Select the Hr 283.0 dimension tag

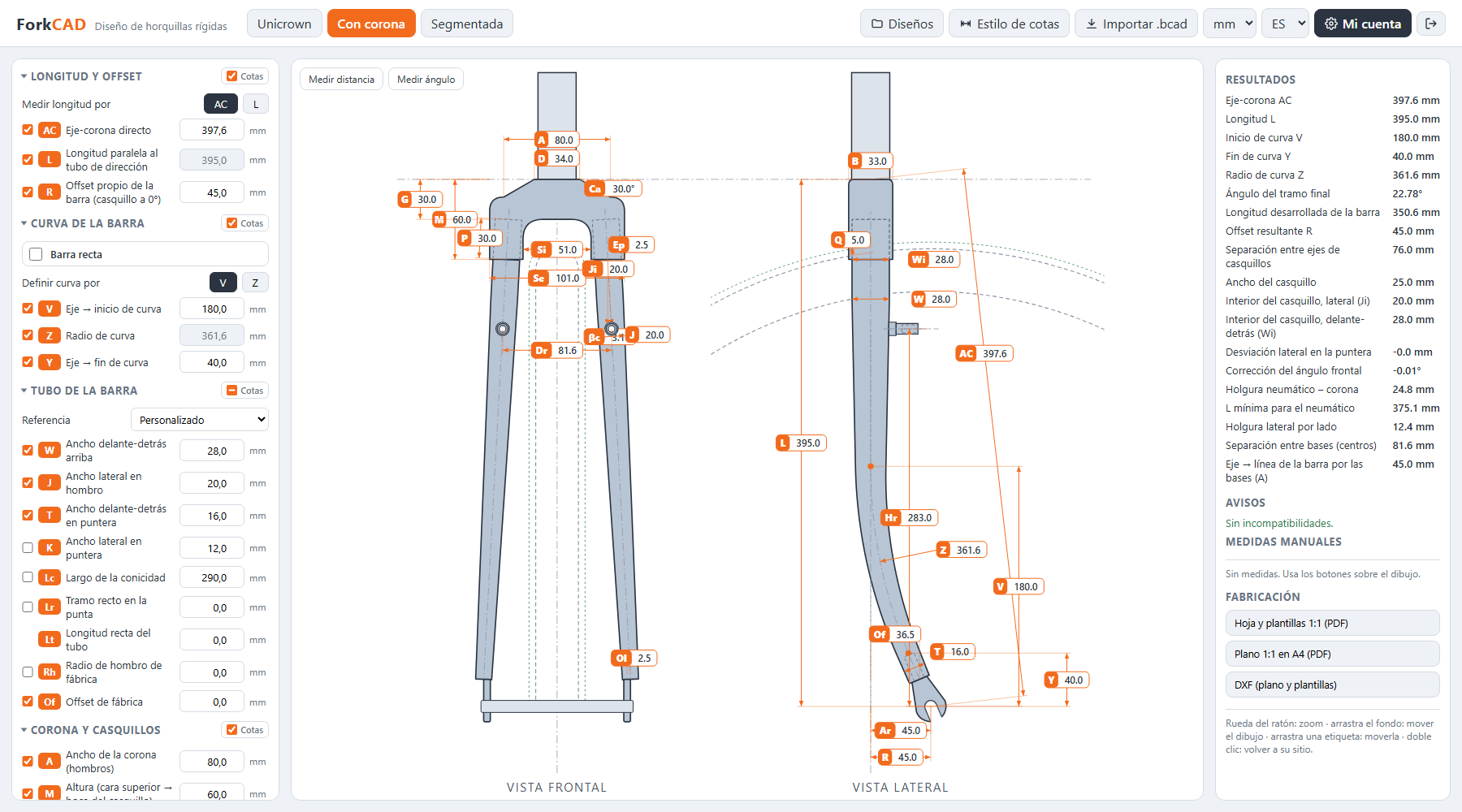tap(910, 517)
